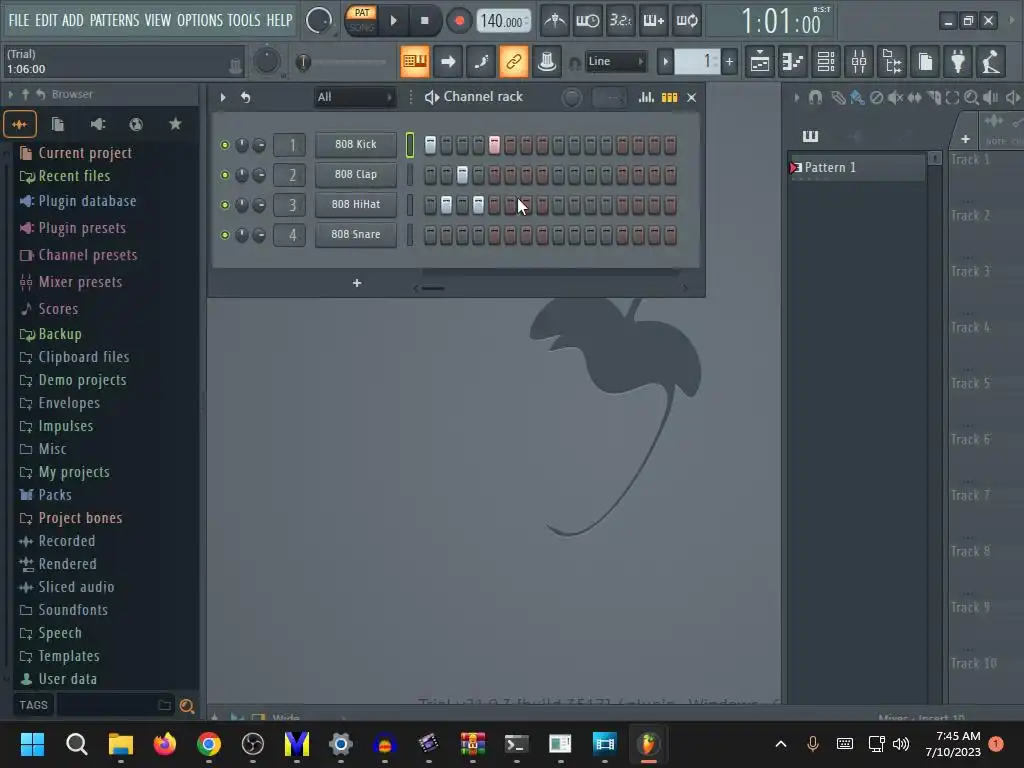Toggle the note/slide icon in toolbar

[x=481, y=61]
